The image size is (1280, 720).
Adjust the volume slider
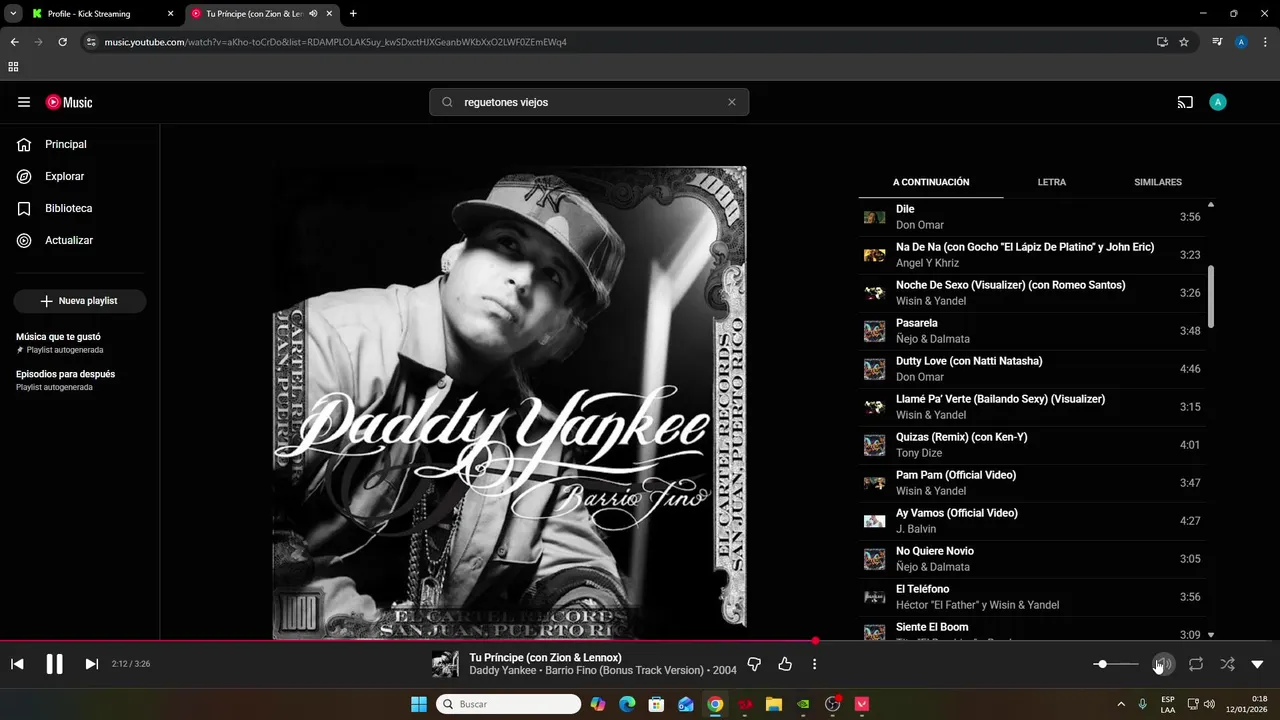click(x=1116, y=664)
